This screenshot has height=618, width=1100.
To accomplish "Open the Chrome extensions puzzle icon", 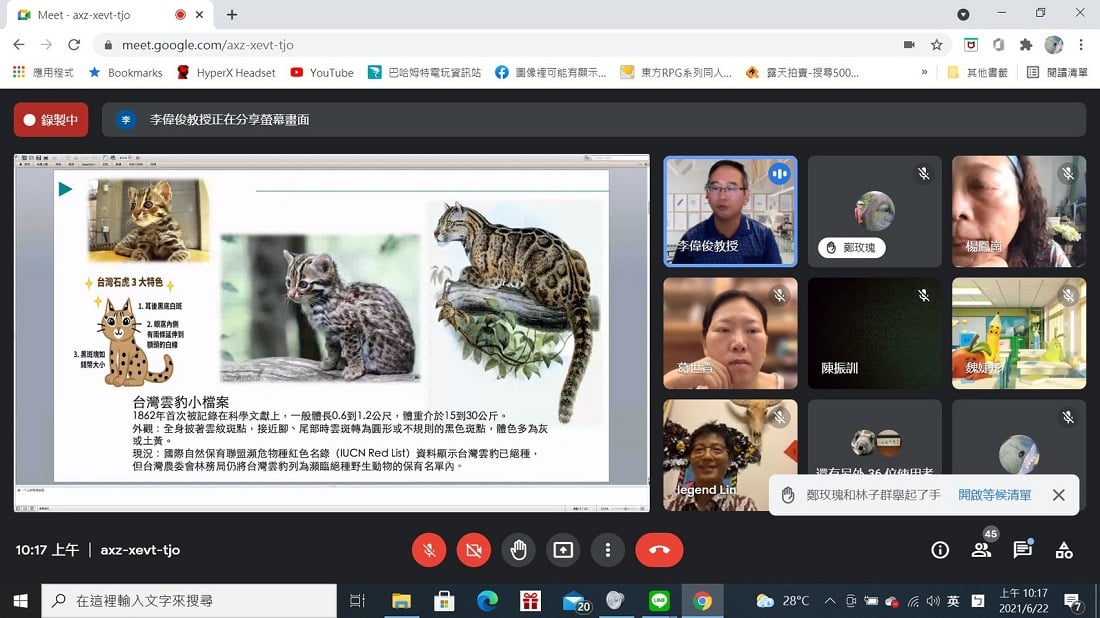I will [x=1026, y=45].
